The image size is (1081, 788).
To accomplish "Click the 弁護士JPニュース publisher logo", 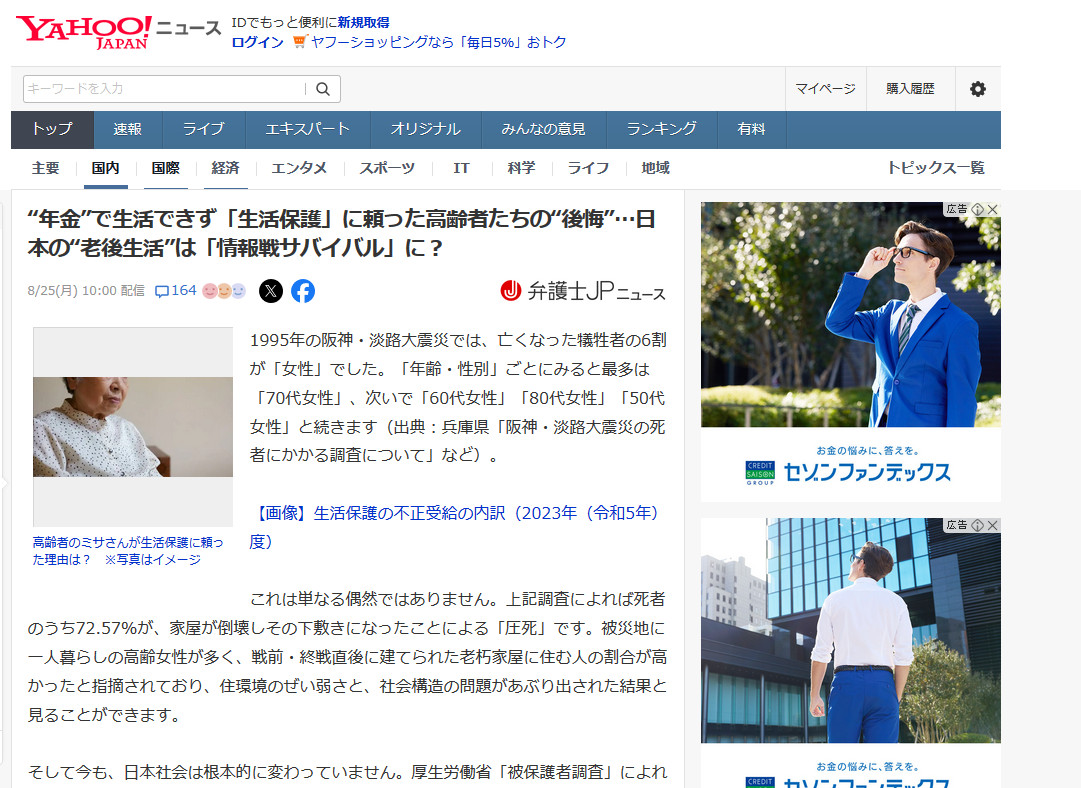I will (x=583, y=291).
